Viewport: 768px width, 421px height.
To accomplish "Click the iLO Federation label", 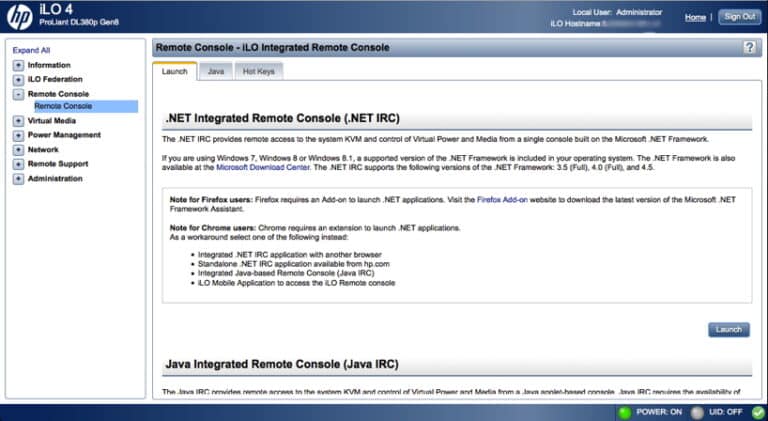I will (55, 79).
